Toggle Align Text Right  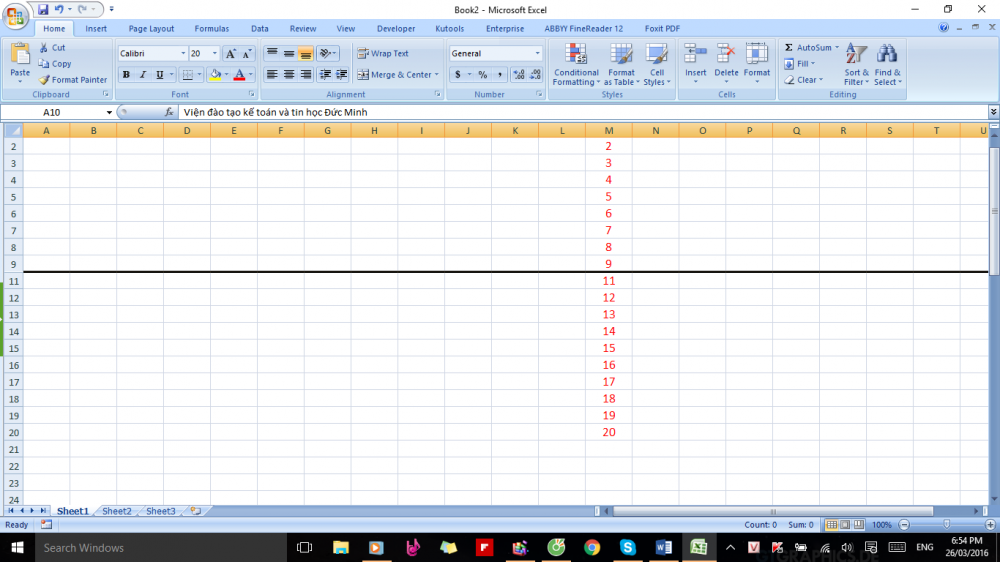[305, 75]
